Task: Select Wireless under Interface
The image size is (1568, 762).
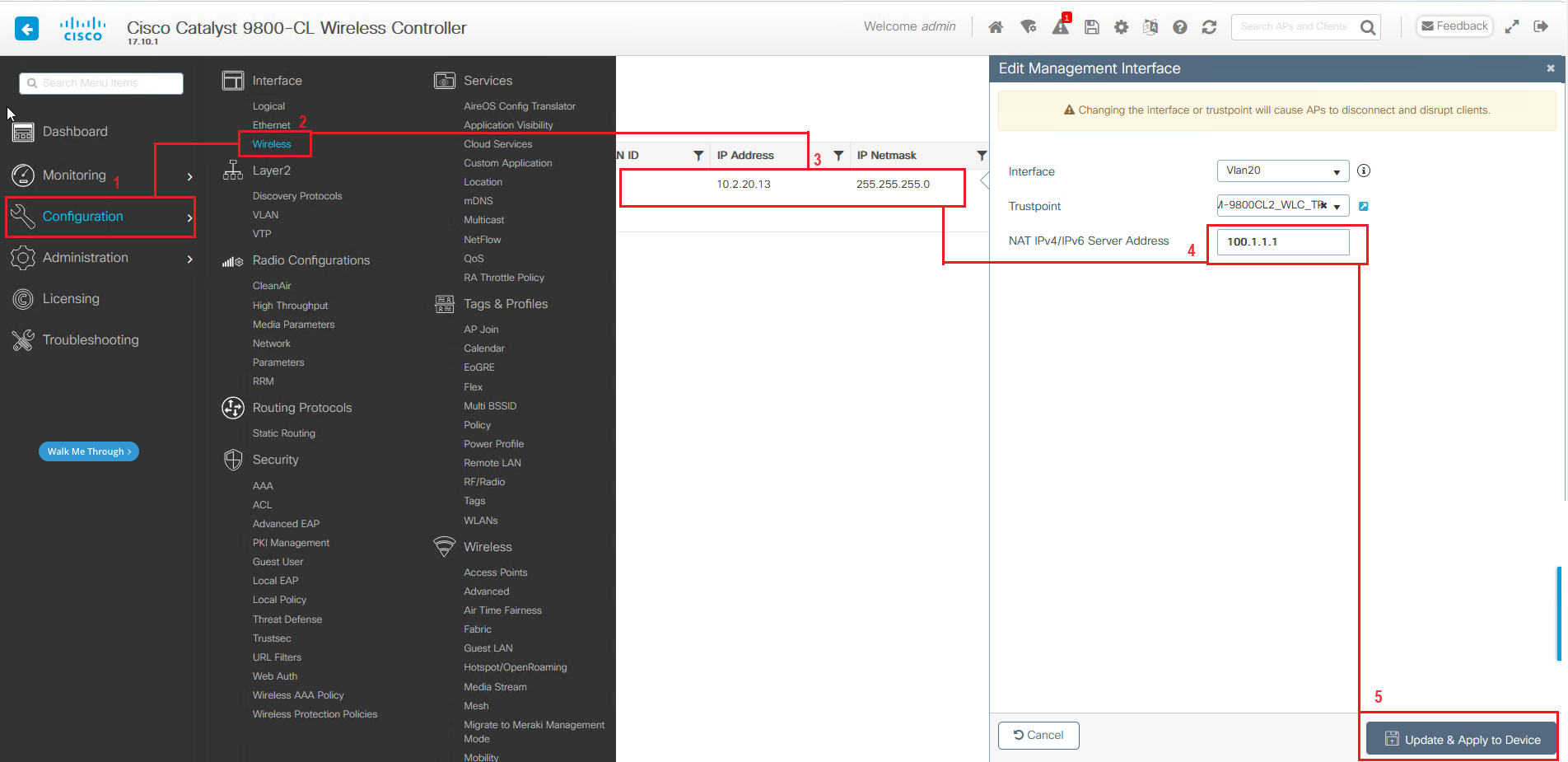Action: 272,144
